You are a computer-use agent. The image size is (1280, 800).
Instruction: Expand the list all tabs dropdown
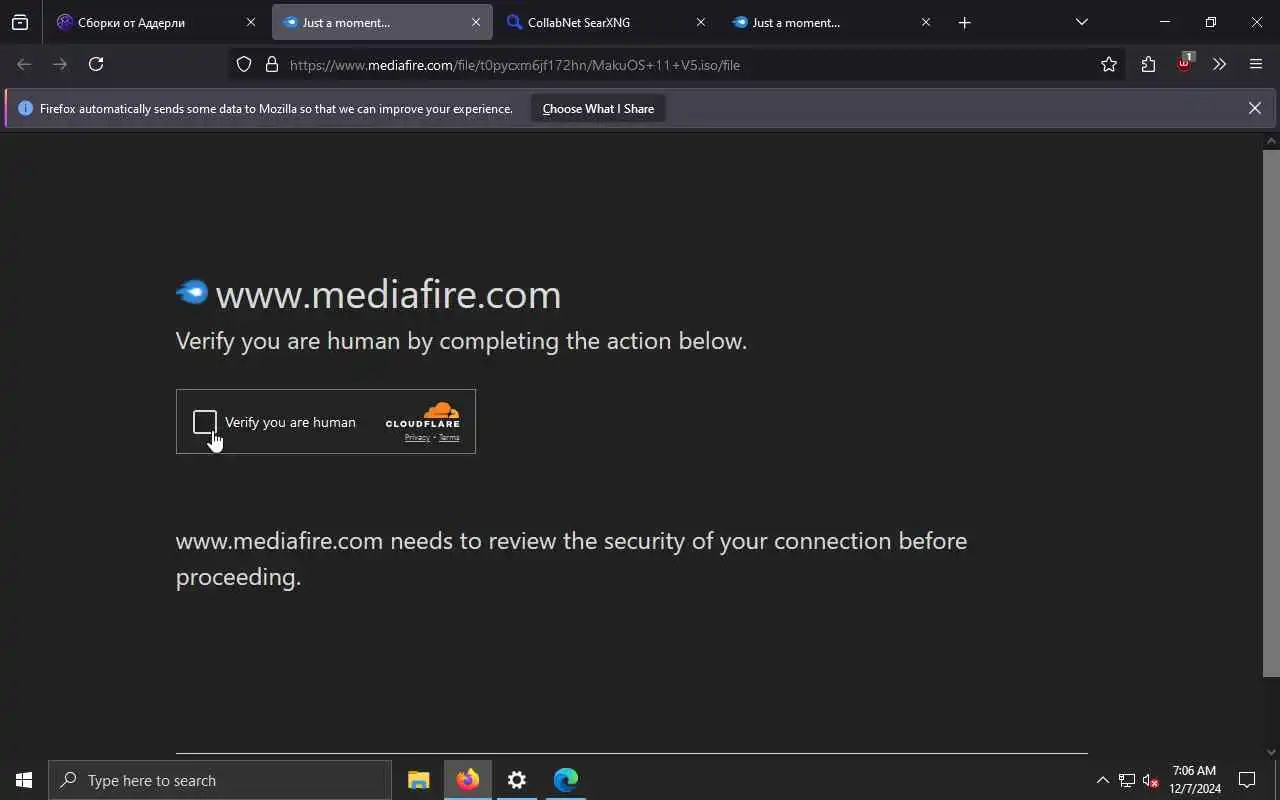coord(1081,22)
